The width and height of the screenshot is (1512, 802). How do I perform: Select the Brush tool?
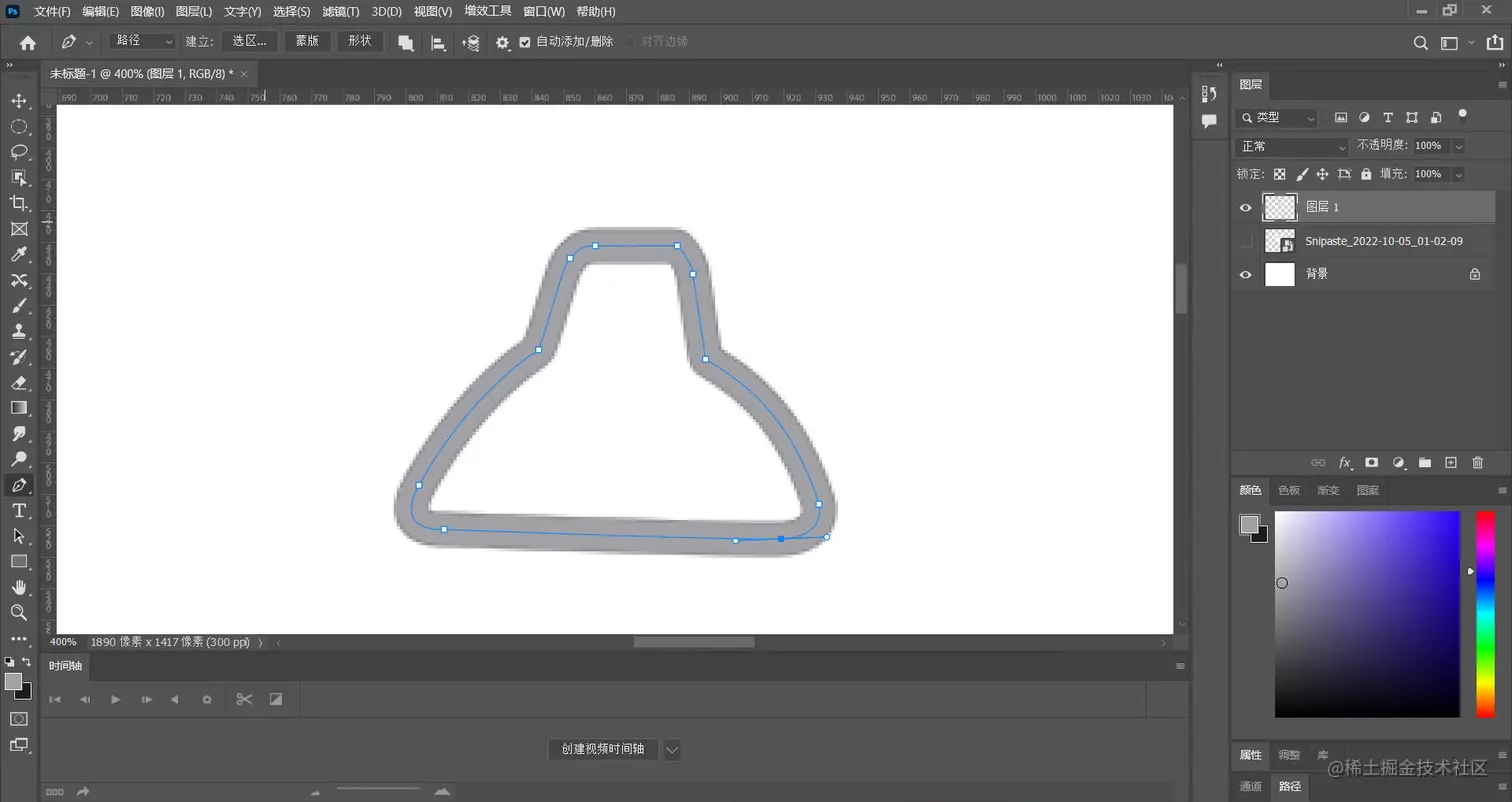[20, 305]
